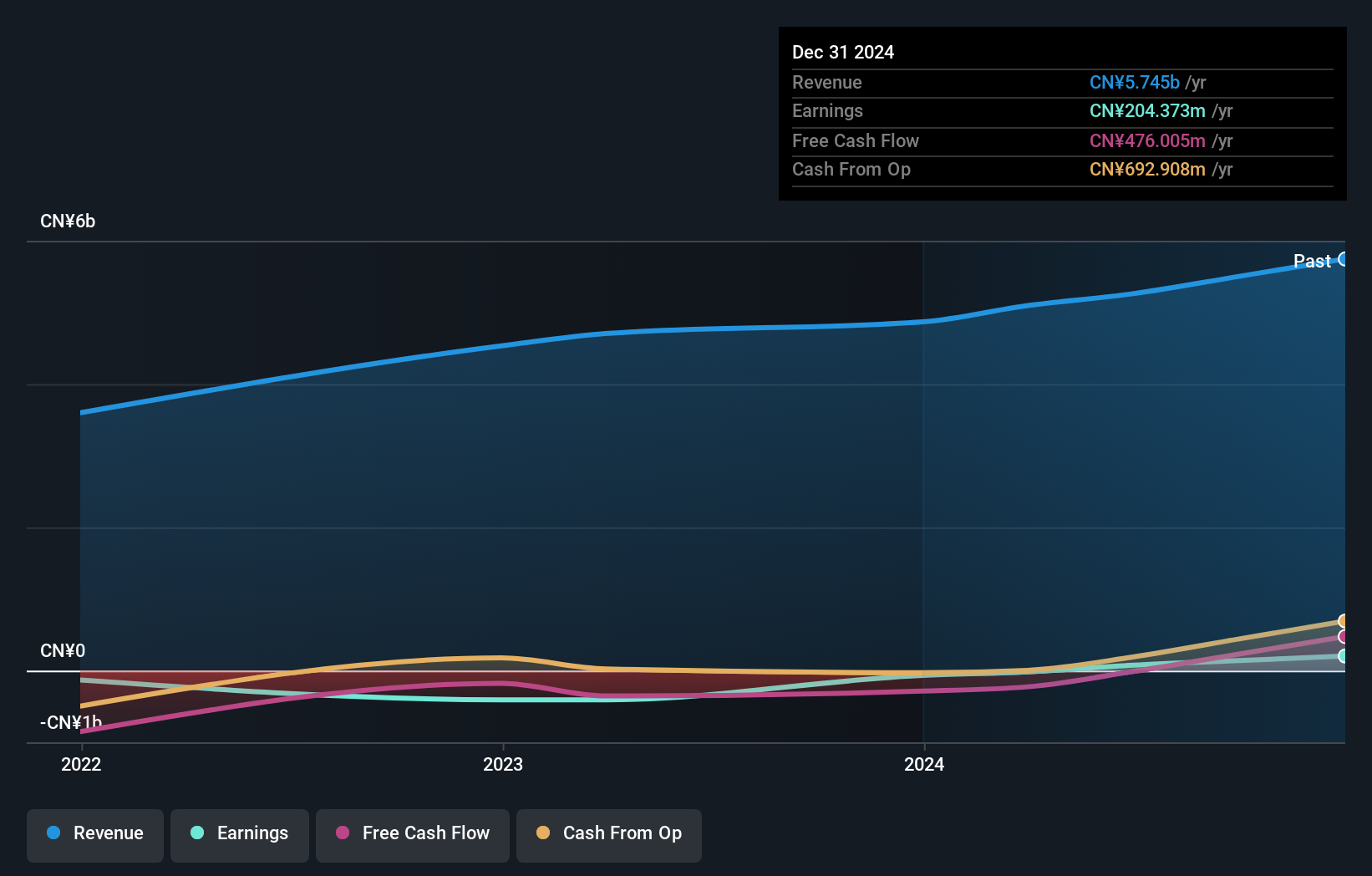Click the CN¥0 y-axis label
Viewport: 1372px width, 876px height.
pos(63,650)
